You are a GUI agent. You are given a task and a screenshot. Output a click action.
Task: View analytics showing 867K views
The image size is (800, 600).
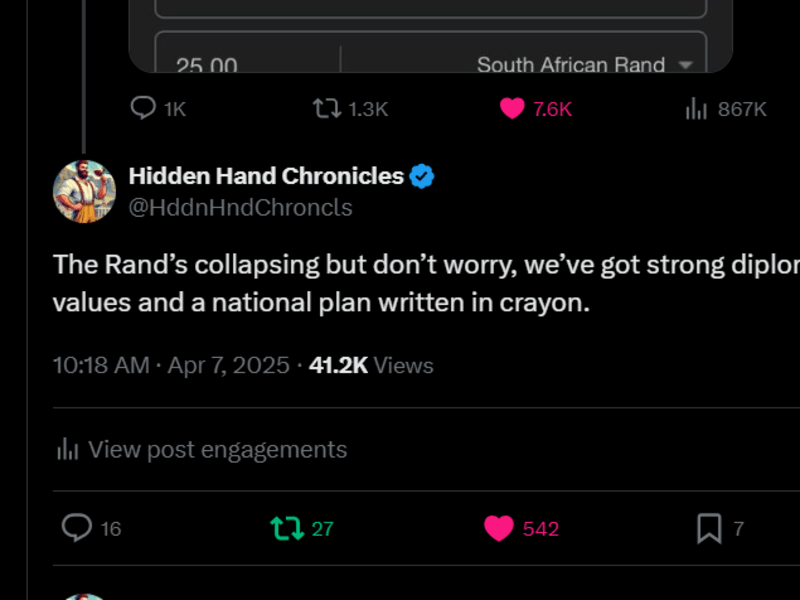[726, 109]
